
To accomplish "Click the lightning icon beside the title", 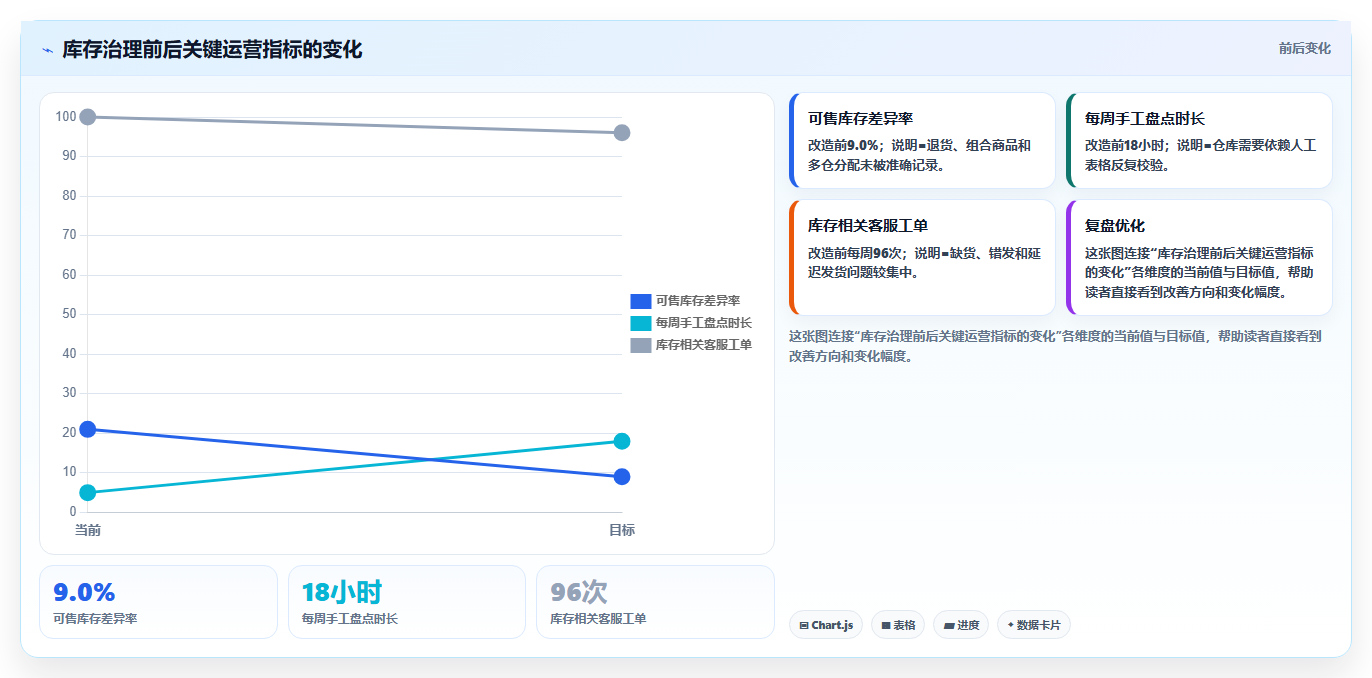I will [47, 50].
